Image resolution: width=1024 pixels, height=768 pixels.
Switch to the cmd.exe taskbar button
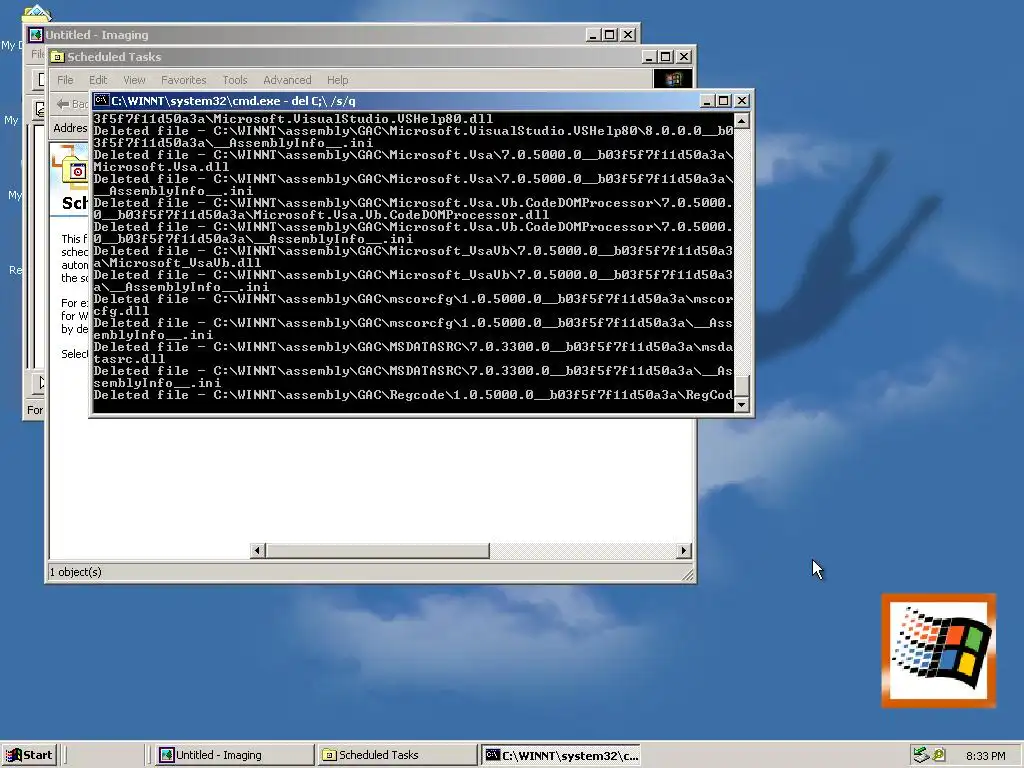[561, 755]
